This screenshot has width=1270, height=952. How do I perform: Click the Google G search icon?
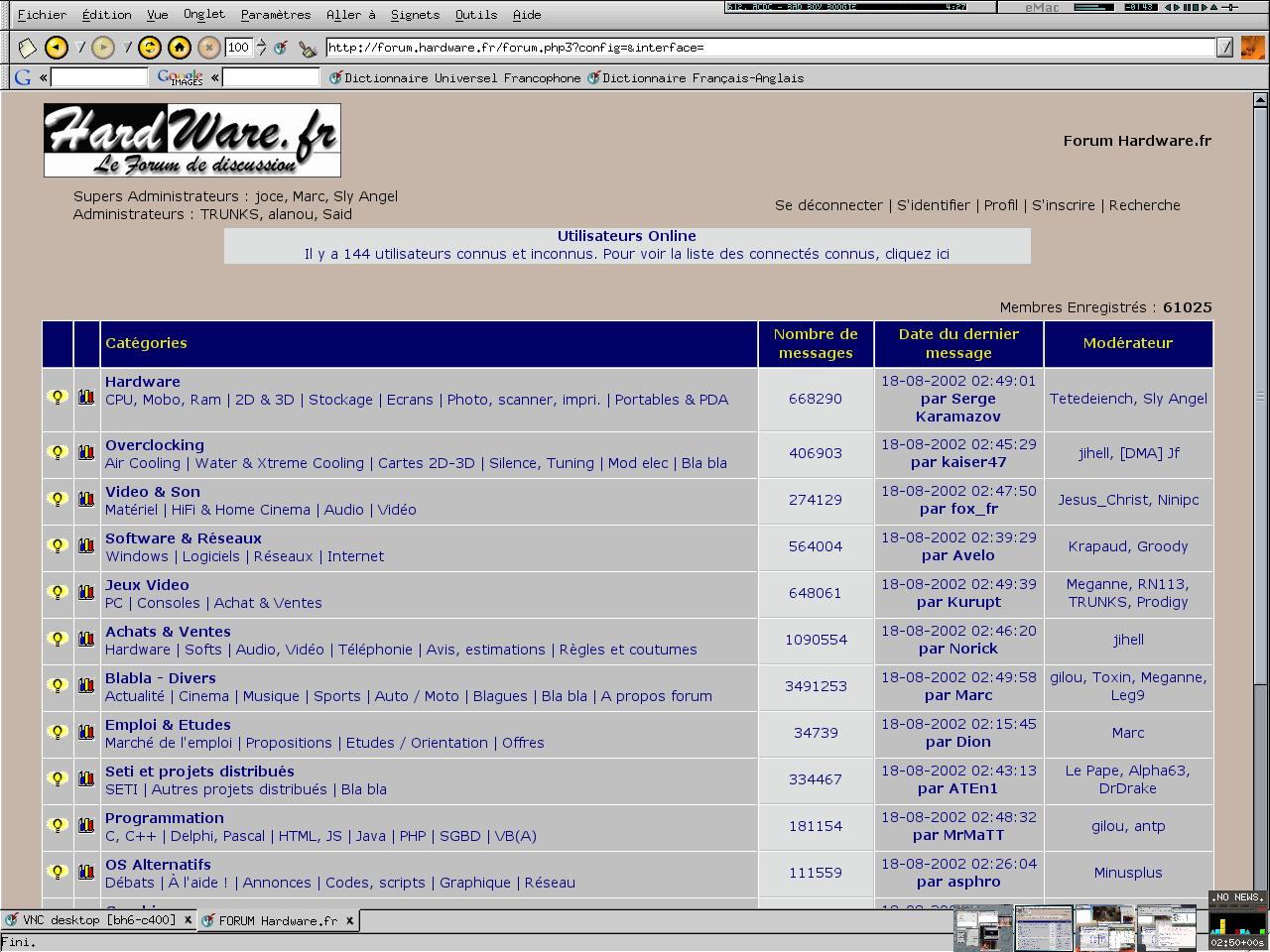tap(23, 77)
